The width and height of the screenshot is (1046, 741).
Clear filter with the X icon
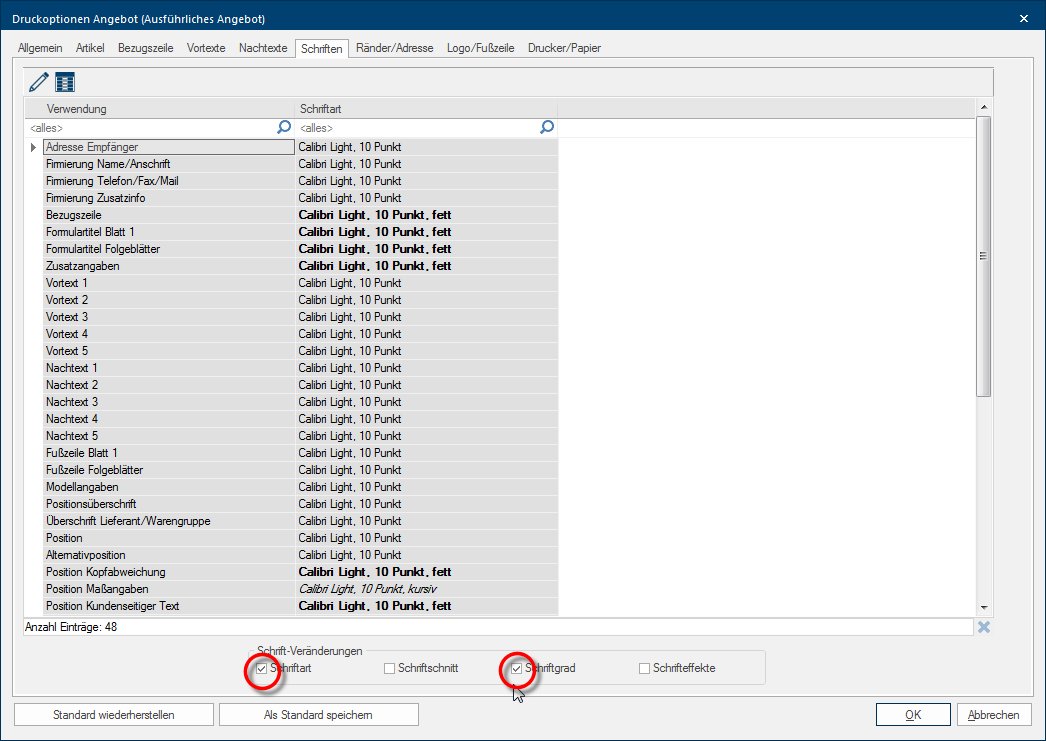[984, 627]
